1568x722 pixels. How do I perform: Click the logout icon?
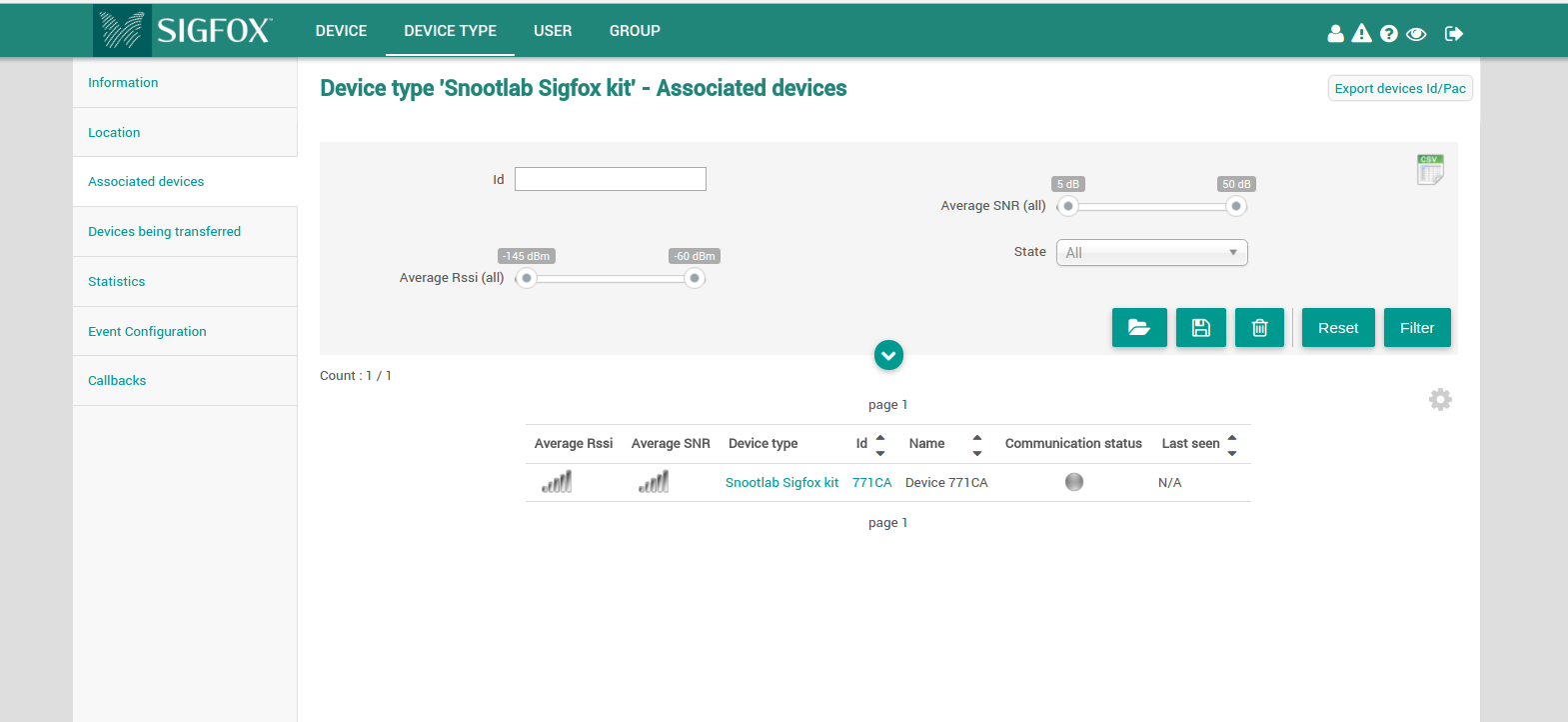coord(1454,34)
